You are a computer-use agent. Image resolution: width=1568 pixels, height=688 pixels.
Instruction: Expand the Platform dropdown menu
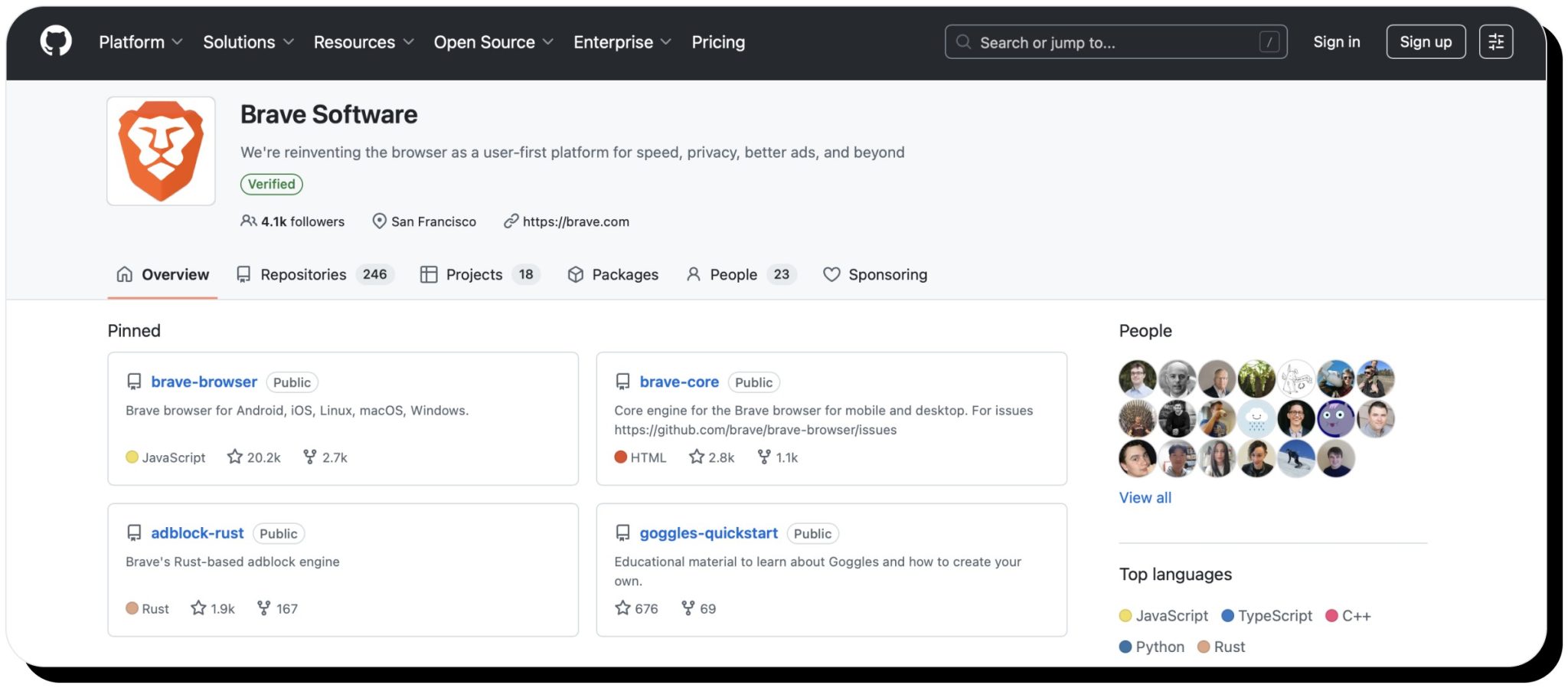coord(141,42)
